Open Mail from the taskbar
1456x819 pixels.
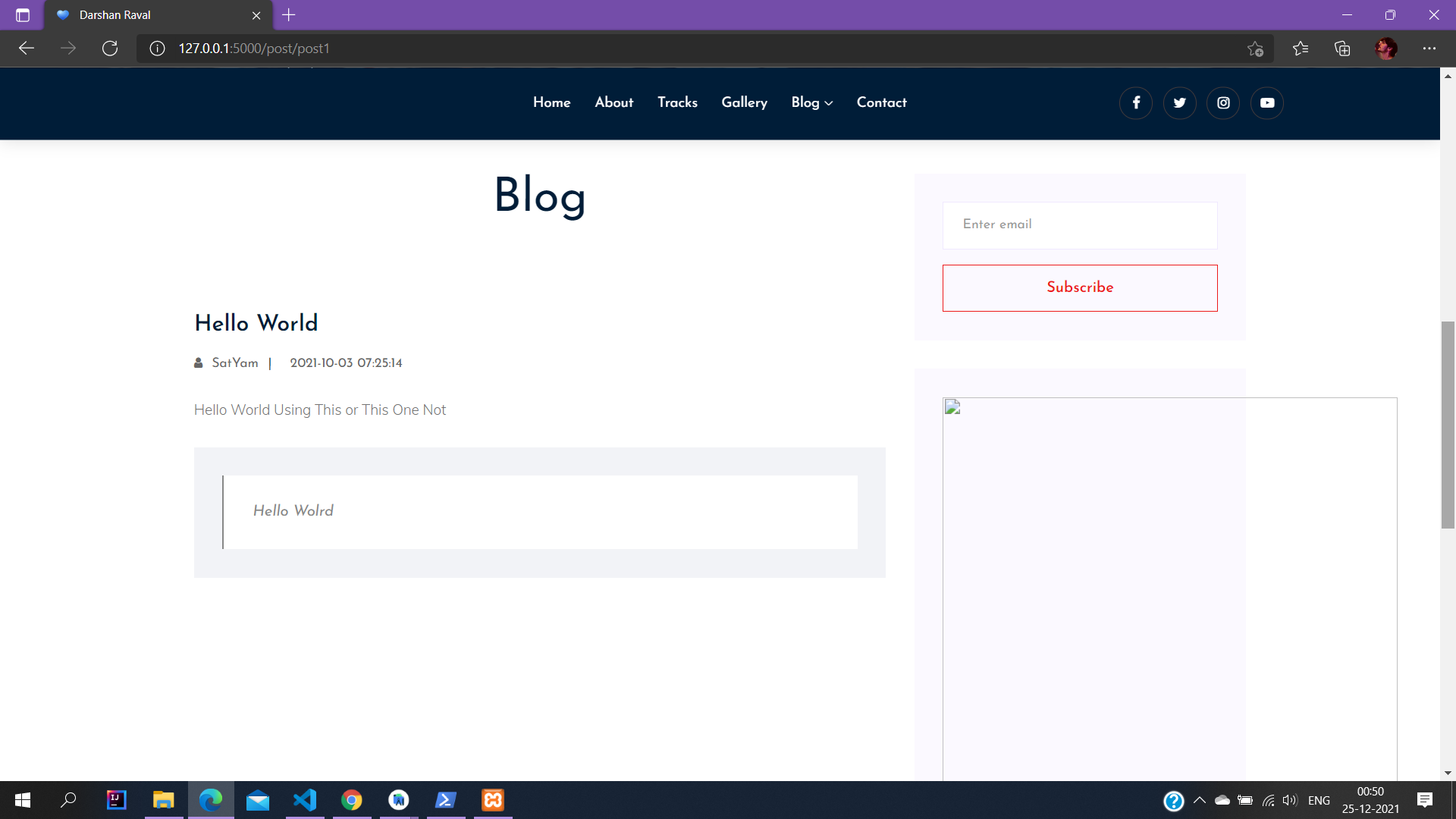click(x=258, y=800)
